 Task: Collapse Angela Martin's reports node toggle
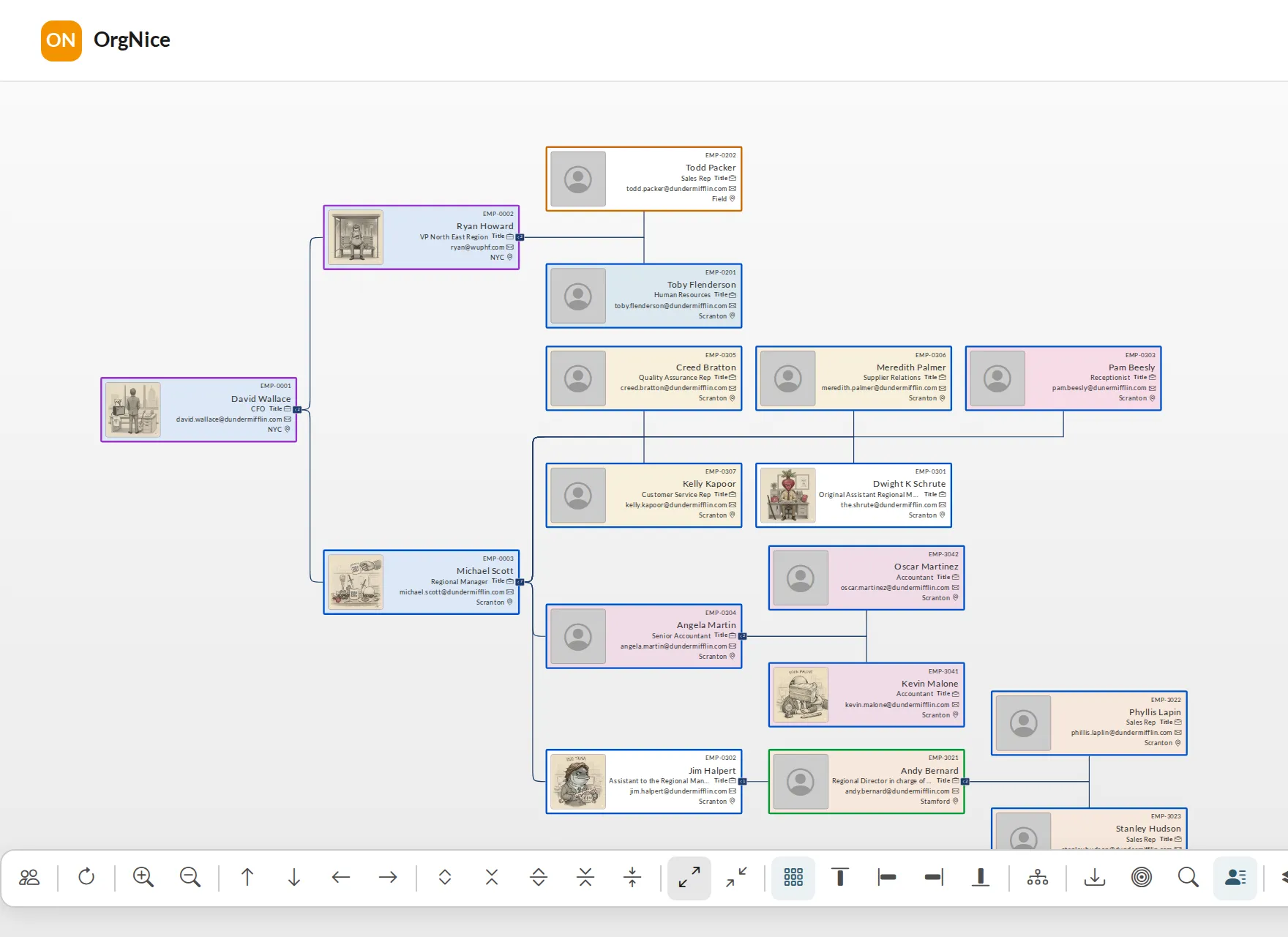click(x=742, y=636)
